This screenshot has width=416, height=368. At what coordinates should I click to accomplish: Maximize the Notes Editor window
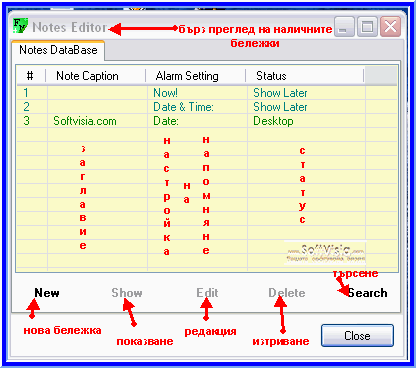[367, 26]
